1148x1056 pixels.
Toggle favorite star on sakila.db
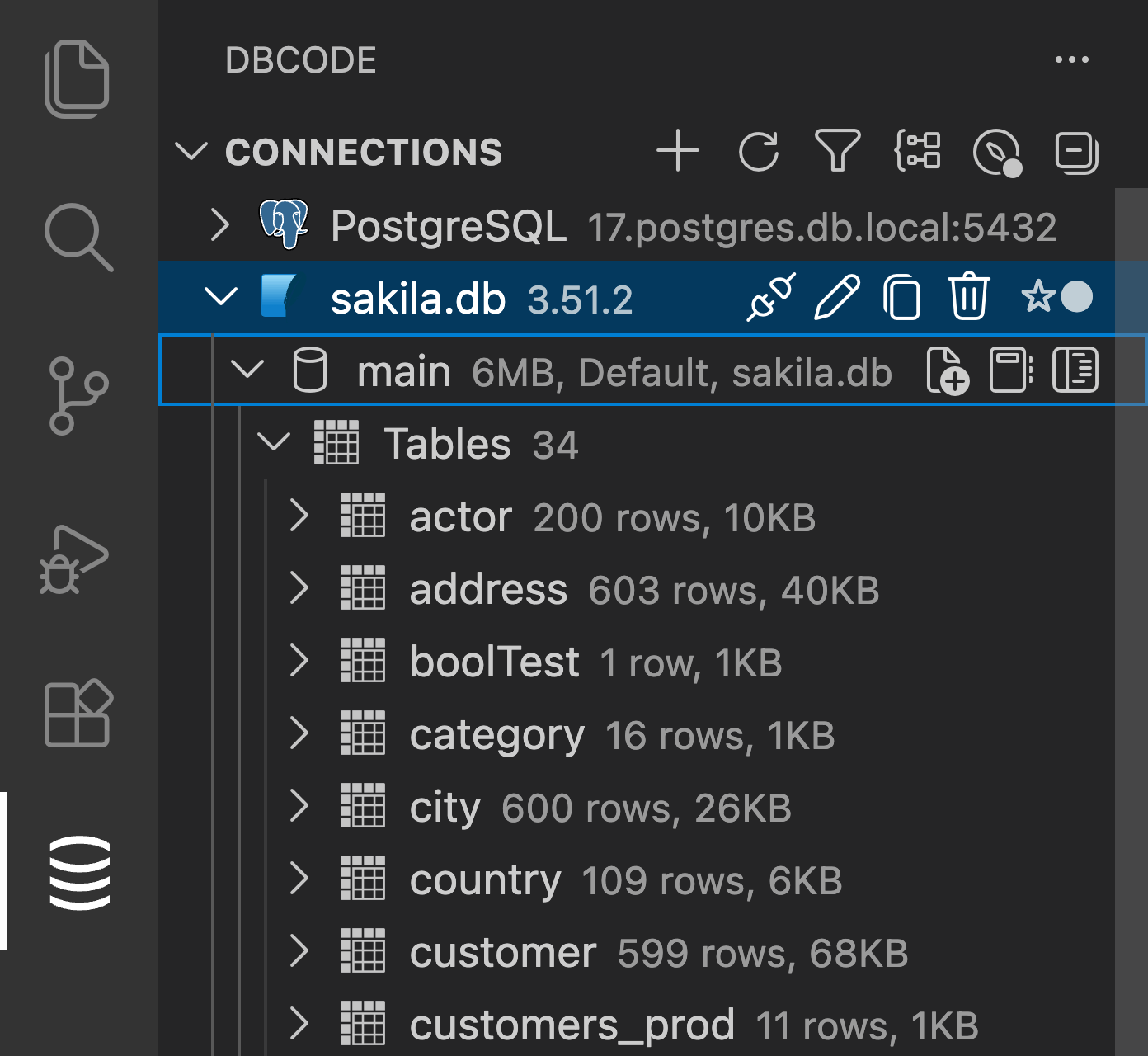pos(1037,296)
